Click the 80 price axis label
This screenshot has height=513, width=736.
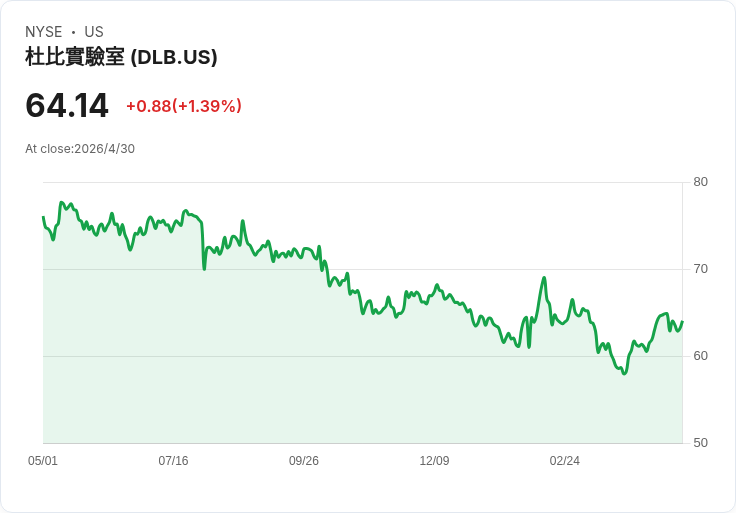[700, 182]
